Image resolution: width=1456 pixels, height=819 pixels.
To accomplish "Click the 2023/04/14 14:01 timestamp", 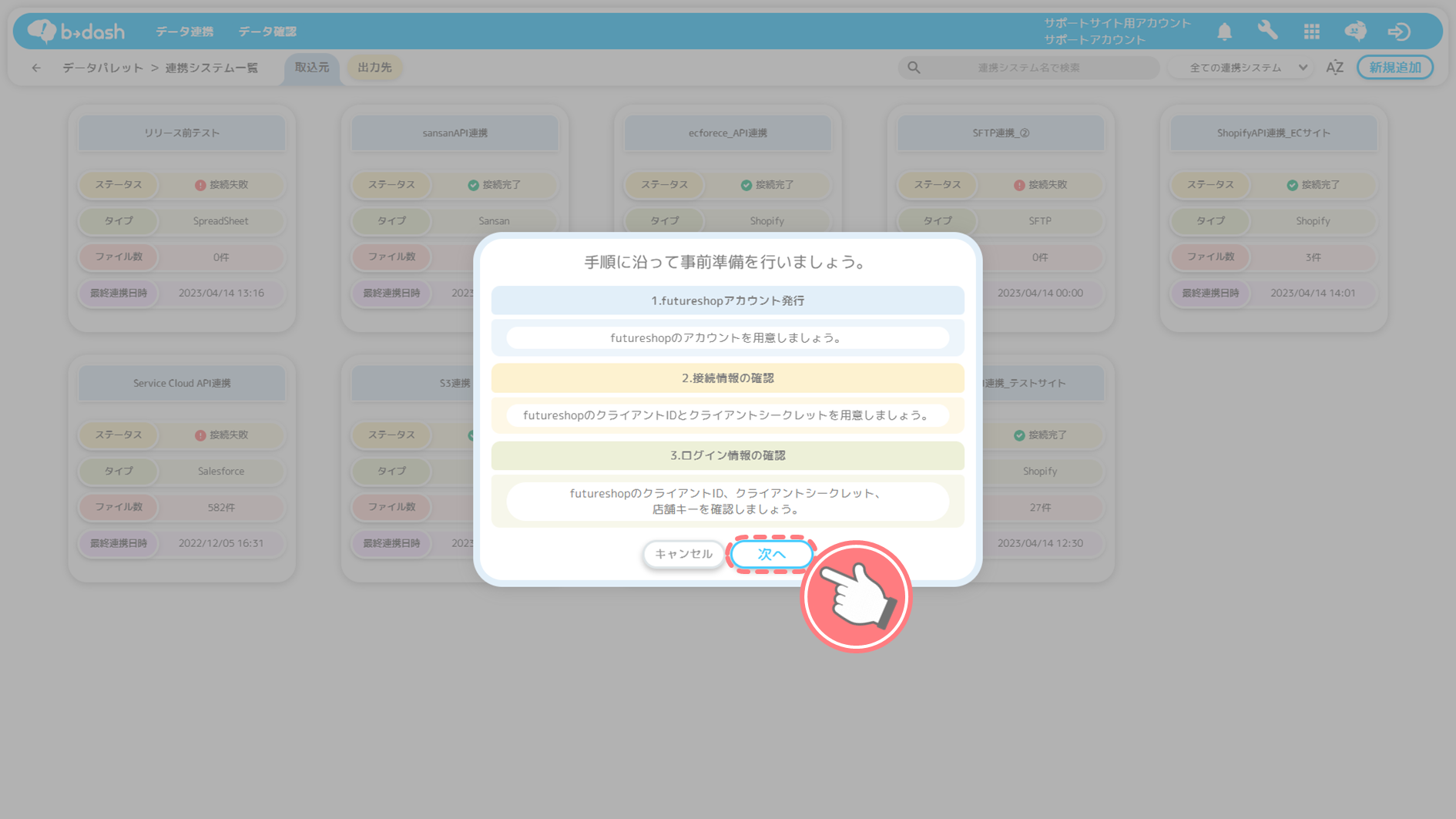I will click(x=1313, y=293).
